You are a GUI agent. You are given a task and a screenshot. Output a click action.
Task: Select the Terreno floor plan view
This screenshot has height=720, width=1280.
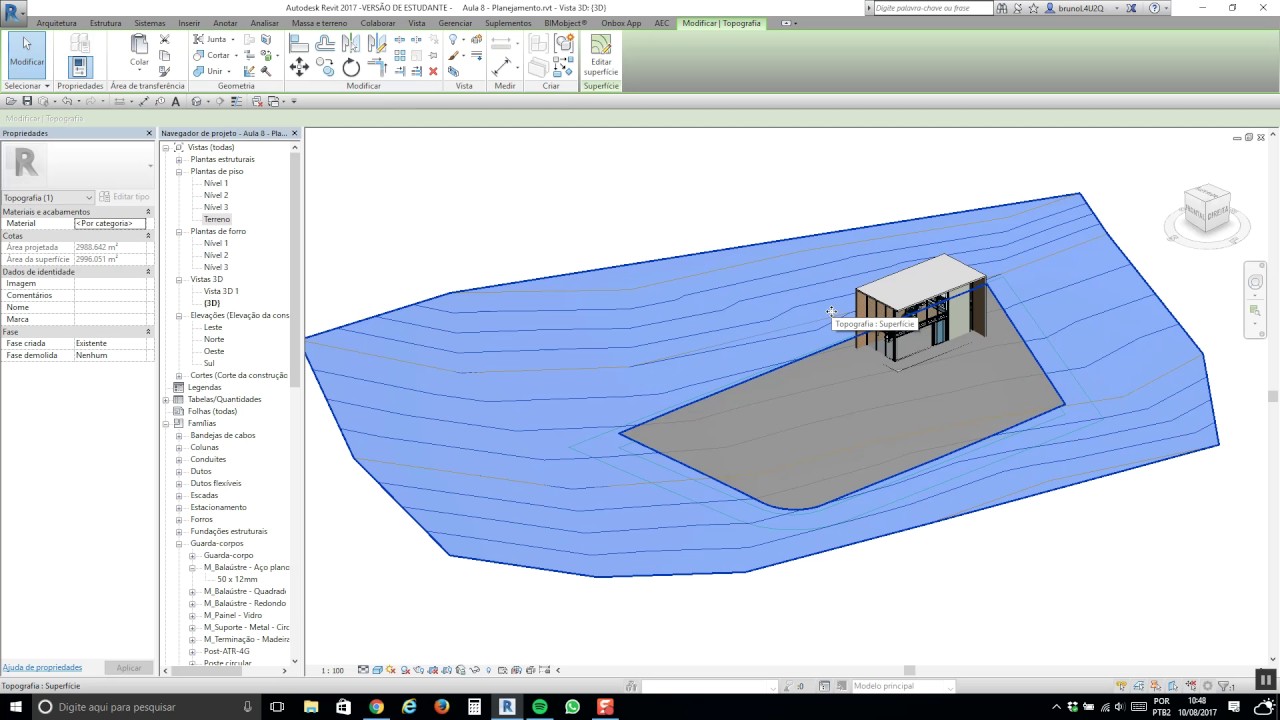point(217,219)
